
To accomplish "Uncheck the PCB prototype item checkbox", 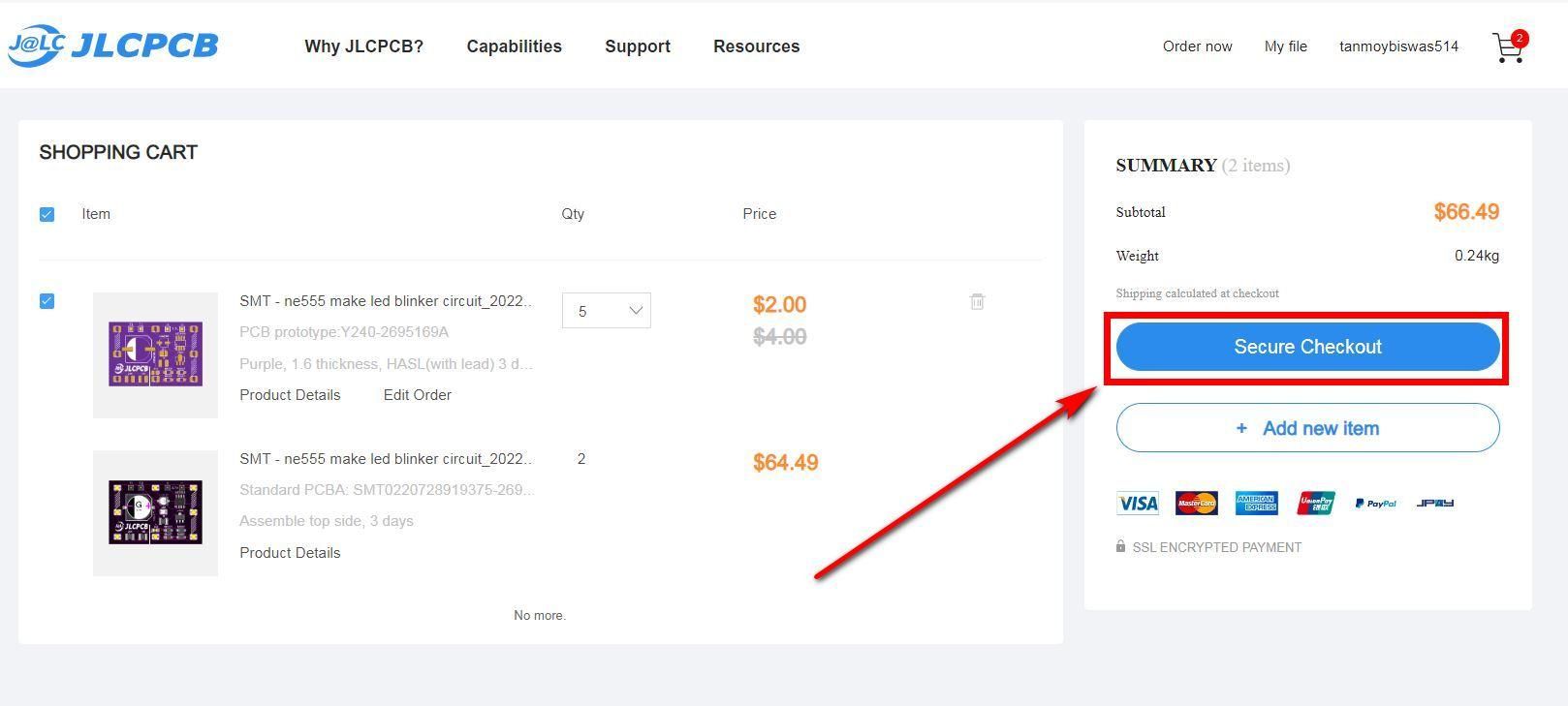I will coord(47,301).
